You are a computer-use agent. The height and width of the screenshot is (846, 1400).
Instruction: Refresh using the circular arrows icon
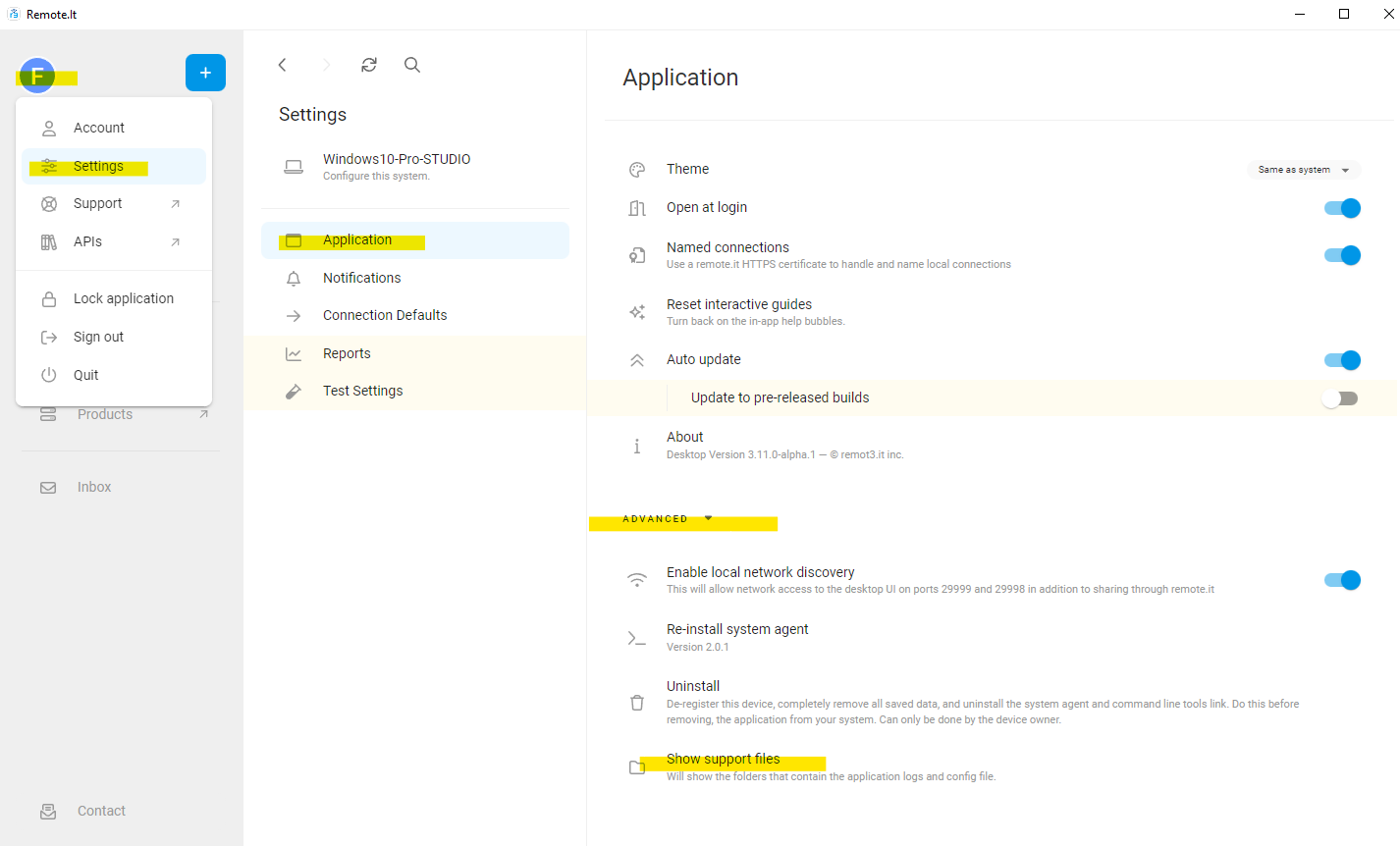click(369, 65)
